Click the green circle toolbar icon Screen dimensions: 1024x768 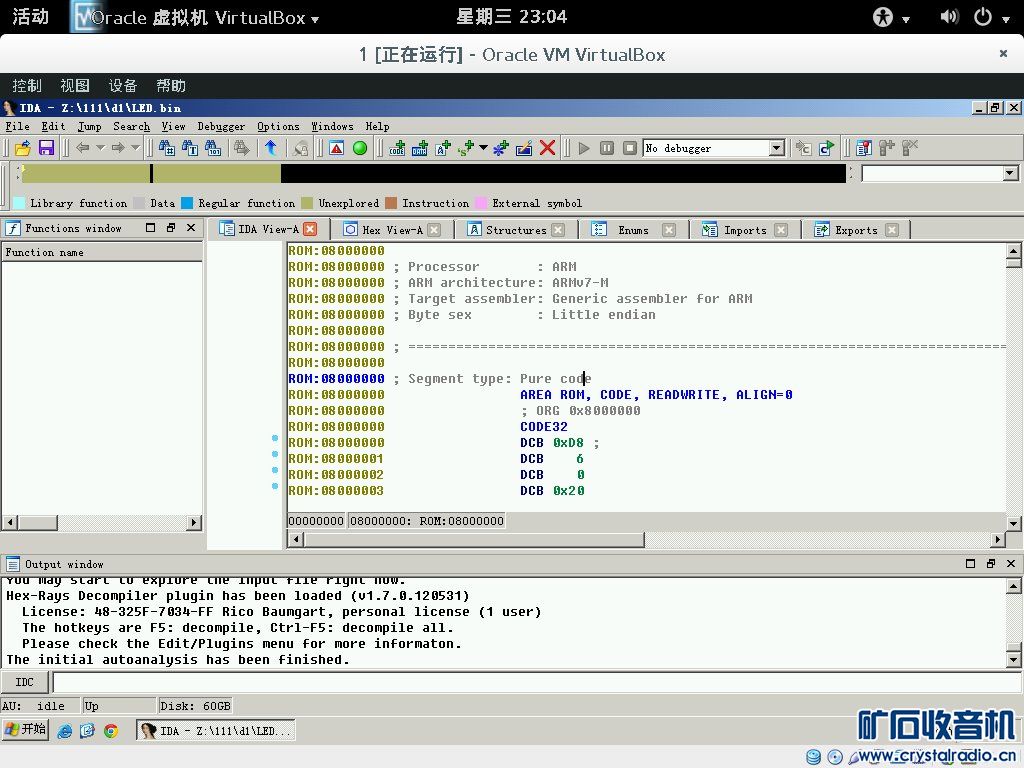point(360,148)
